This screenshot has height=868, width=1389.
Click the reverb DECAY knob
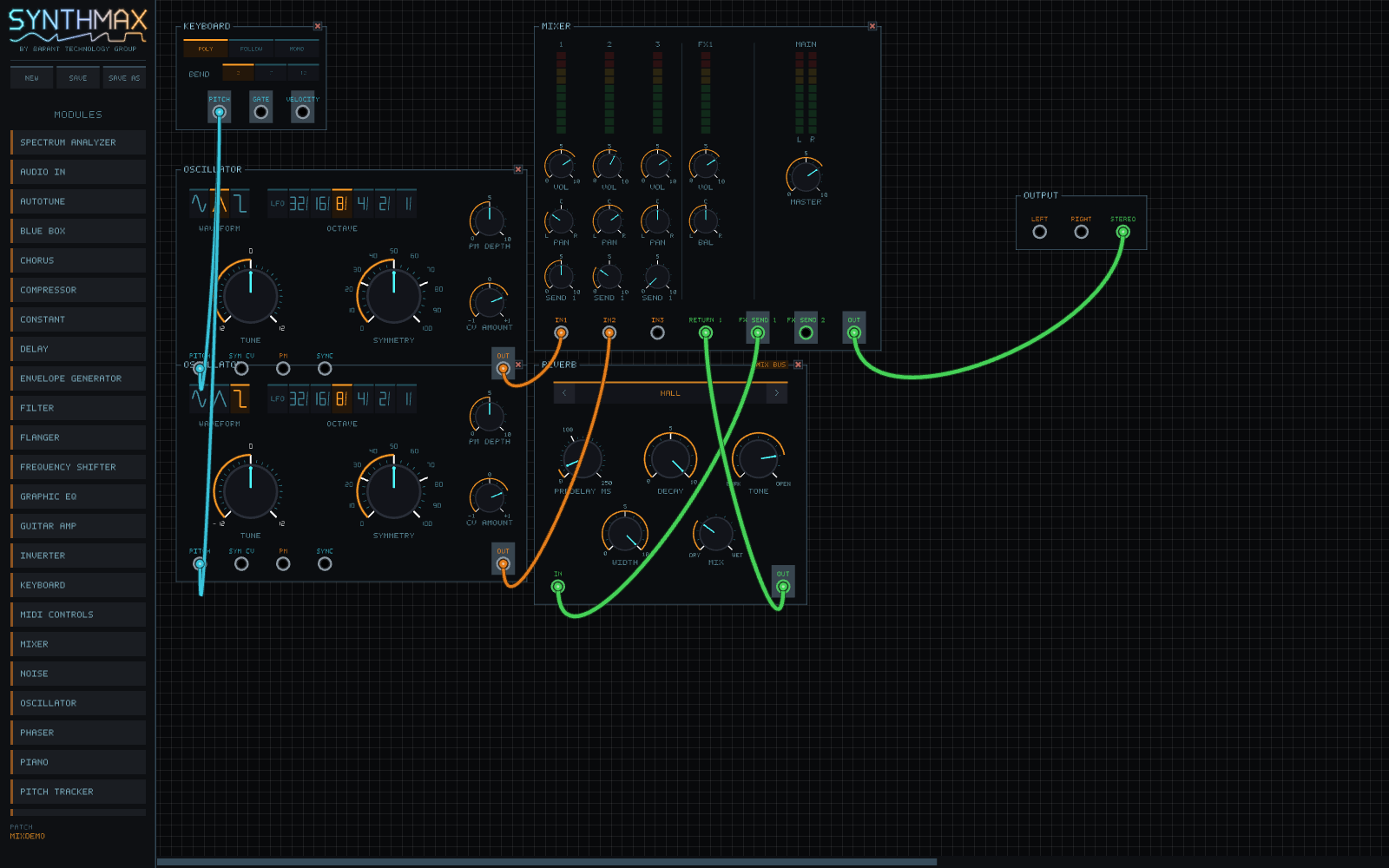coord(670,458)
